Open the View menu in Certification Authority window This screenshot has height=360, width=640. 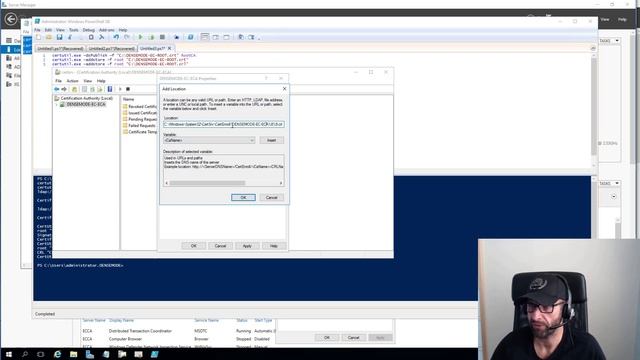[x=87, y=81]
